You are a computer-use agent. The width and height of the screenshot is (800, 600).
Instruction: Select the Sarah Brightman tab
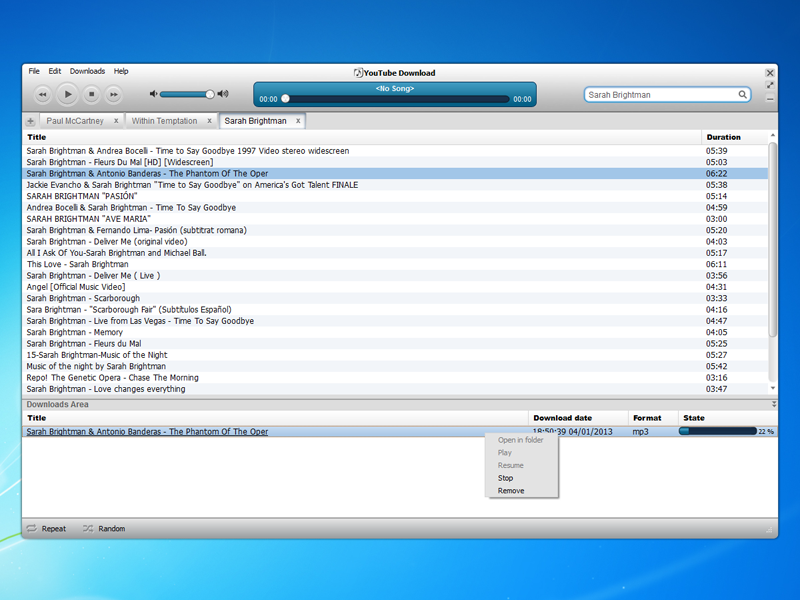pyautogui.click(x=255, y=121)
